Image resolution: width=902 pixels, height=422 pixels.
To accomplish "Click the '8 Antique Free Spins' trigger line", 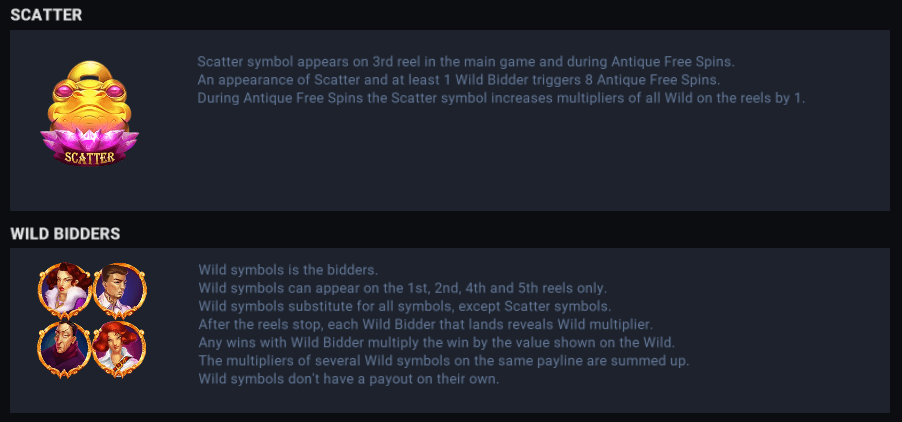I will 458,80.
